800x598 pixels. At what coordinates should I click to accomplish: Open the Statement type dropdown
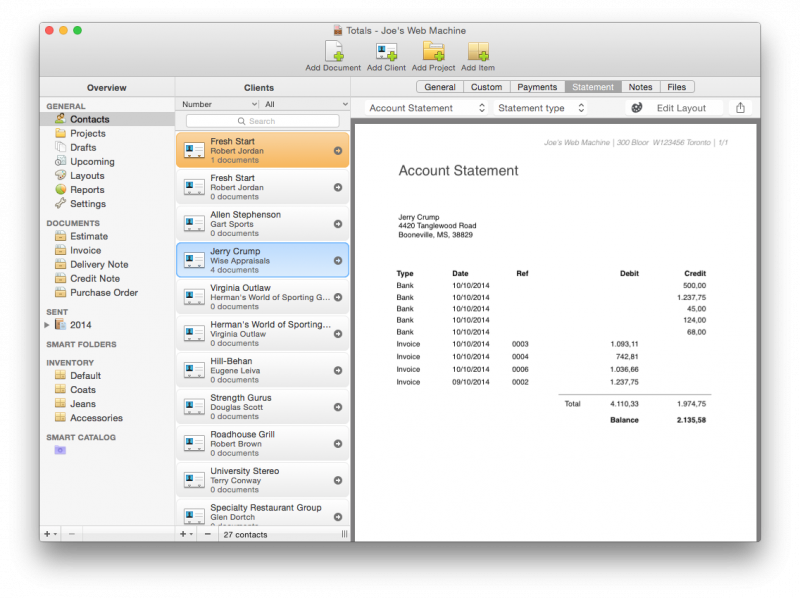540,108
